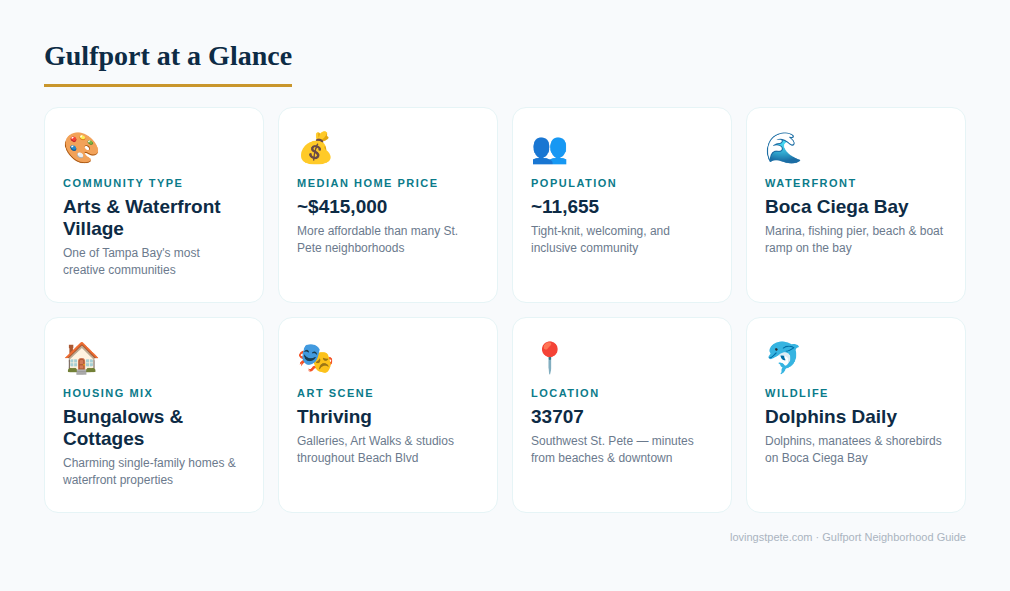Click the Dolphins Daily heading
This screenshot has width=1010, height=591.
pos(830,417)
